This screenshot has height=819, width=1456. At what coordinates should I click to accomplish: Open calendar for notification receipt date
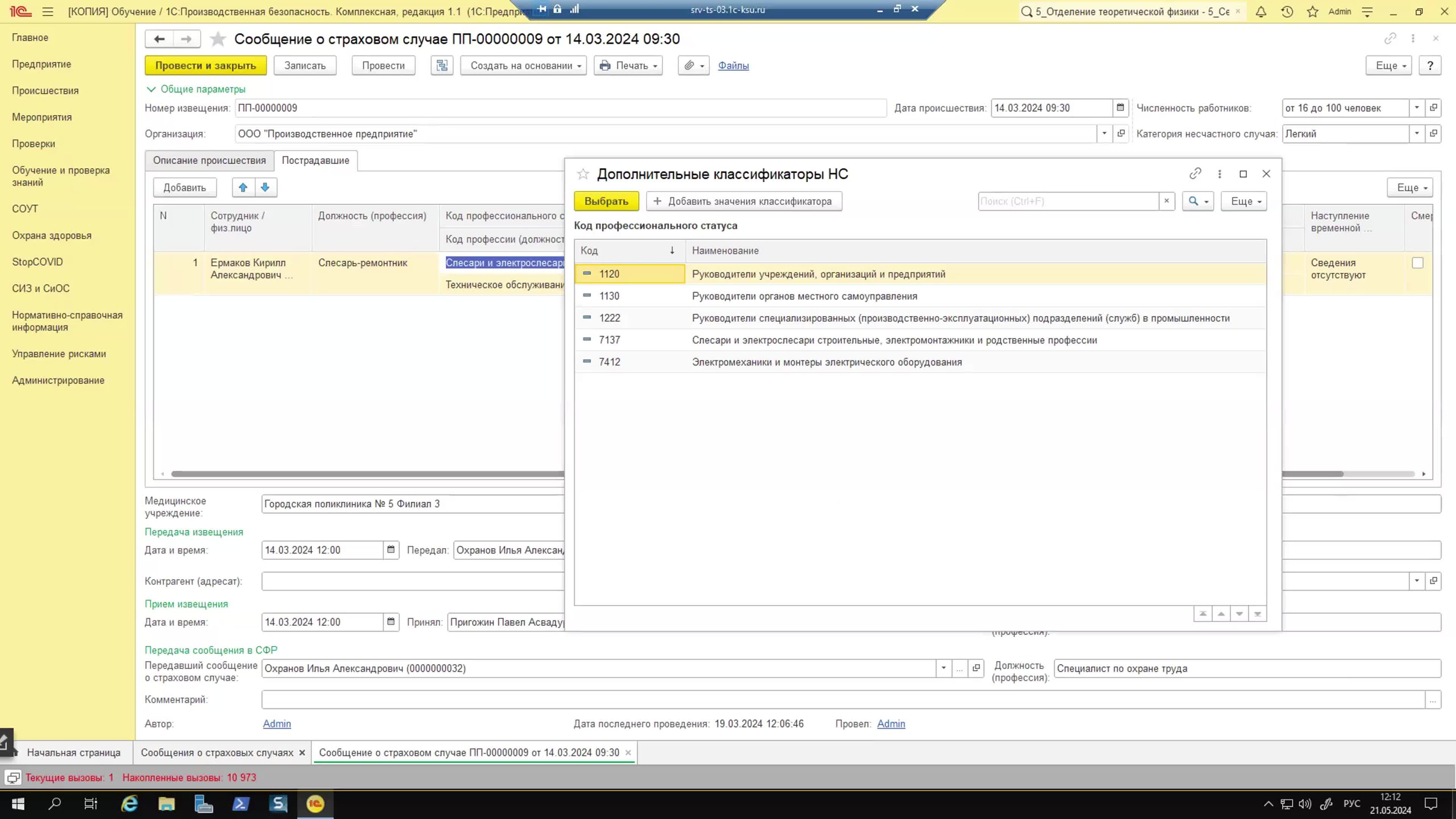pos(391,622)
